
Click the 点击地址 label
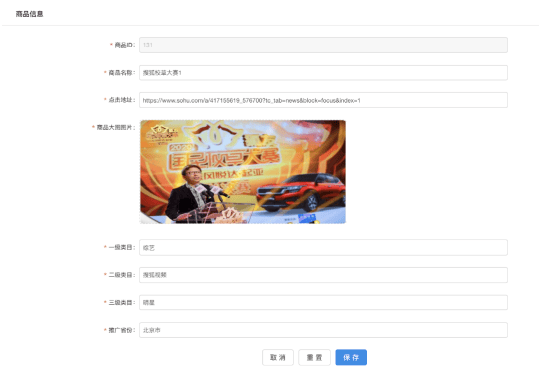coord(122,100)
